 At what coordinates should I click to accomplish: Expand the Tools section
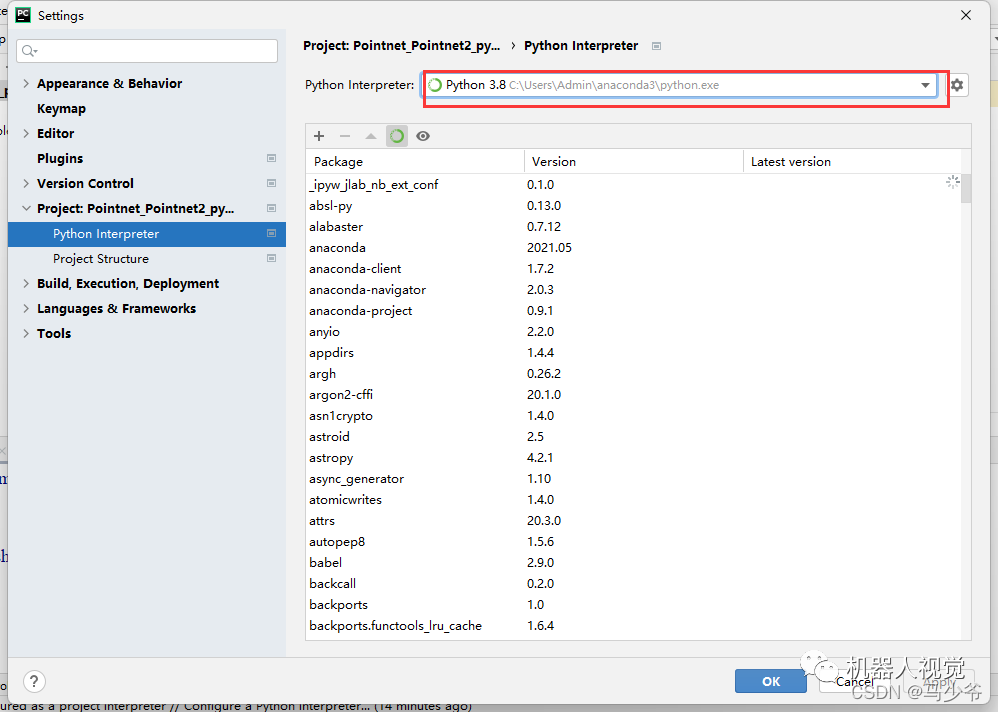[x=26, y=333]
